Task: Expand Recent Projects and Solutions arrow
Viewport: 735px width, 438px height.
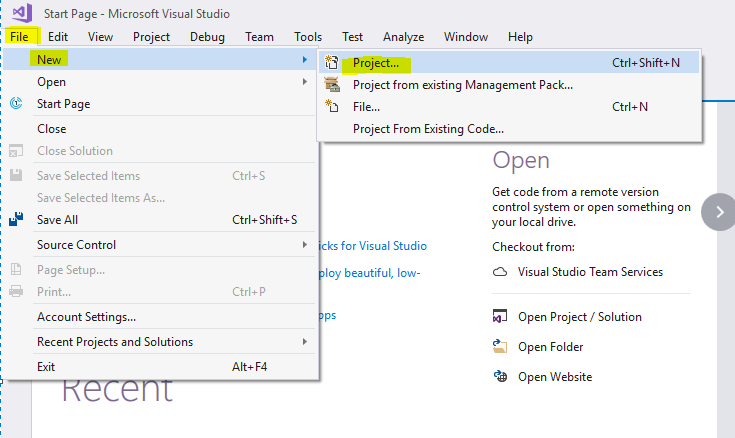Action: (x=305, y=342)
